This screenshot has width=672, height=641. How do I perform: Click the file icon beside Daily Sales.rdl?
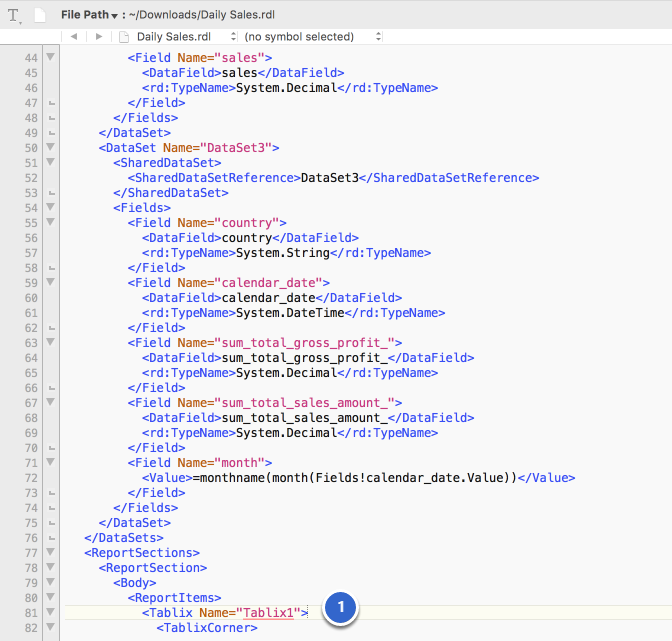(124, 36)
